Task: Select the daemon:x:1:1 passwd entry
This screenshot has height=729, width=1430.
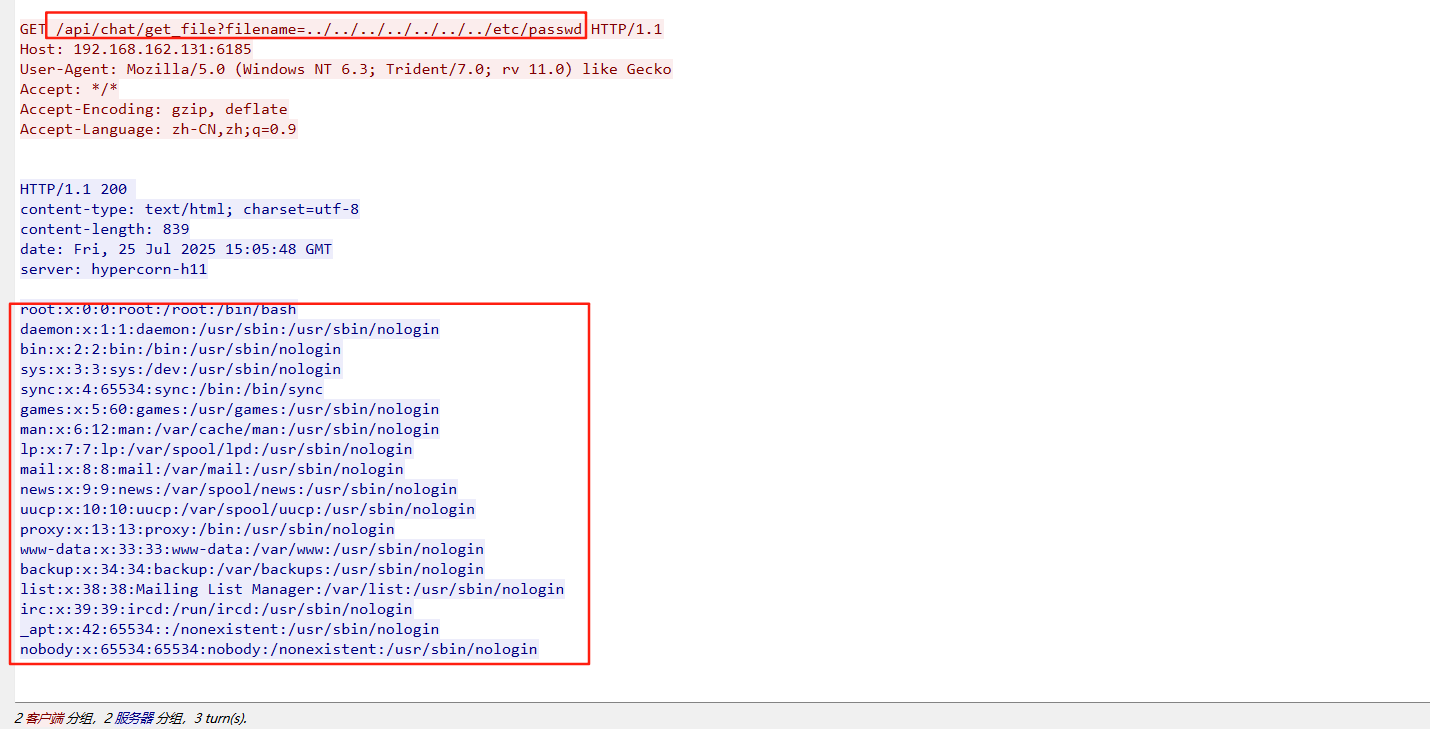Action: coord(230,329)
